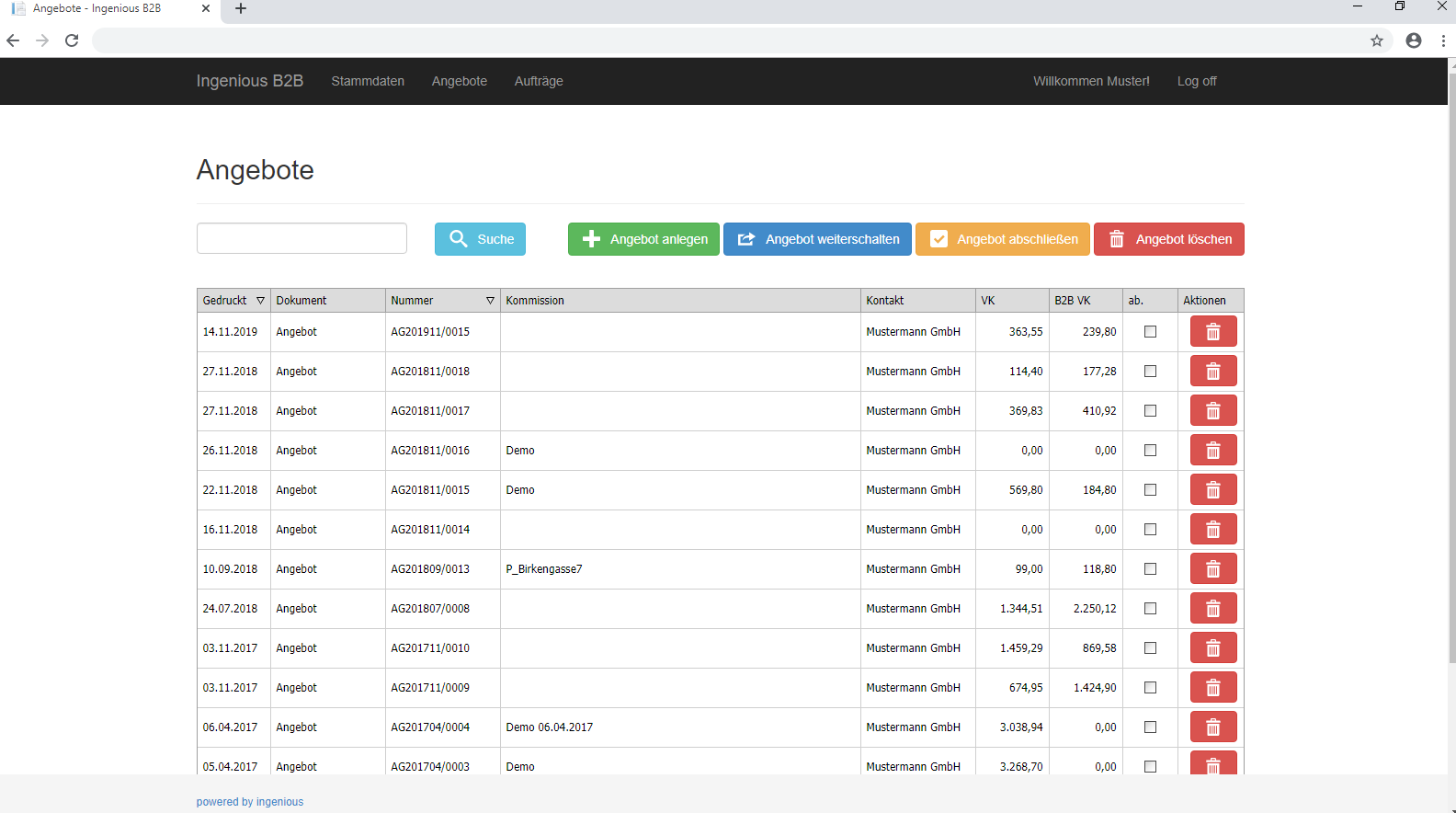Click the page vertical scrollbar
Image resolution: width=1456 pixels, height=813 pixels.
pos(1451,368)
